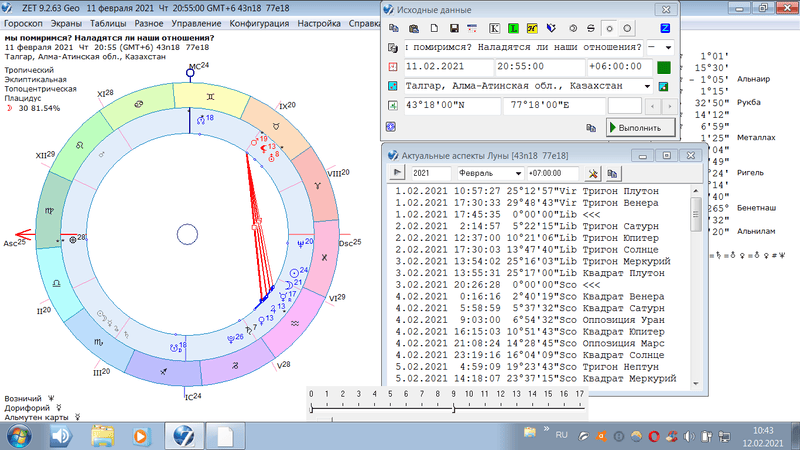Click the save (floppy disk) icon
Screen dimensions: 800x450
pyautogui.click(x=454, y=27)
